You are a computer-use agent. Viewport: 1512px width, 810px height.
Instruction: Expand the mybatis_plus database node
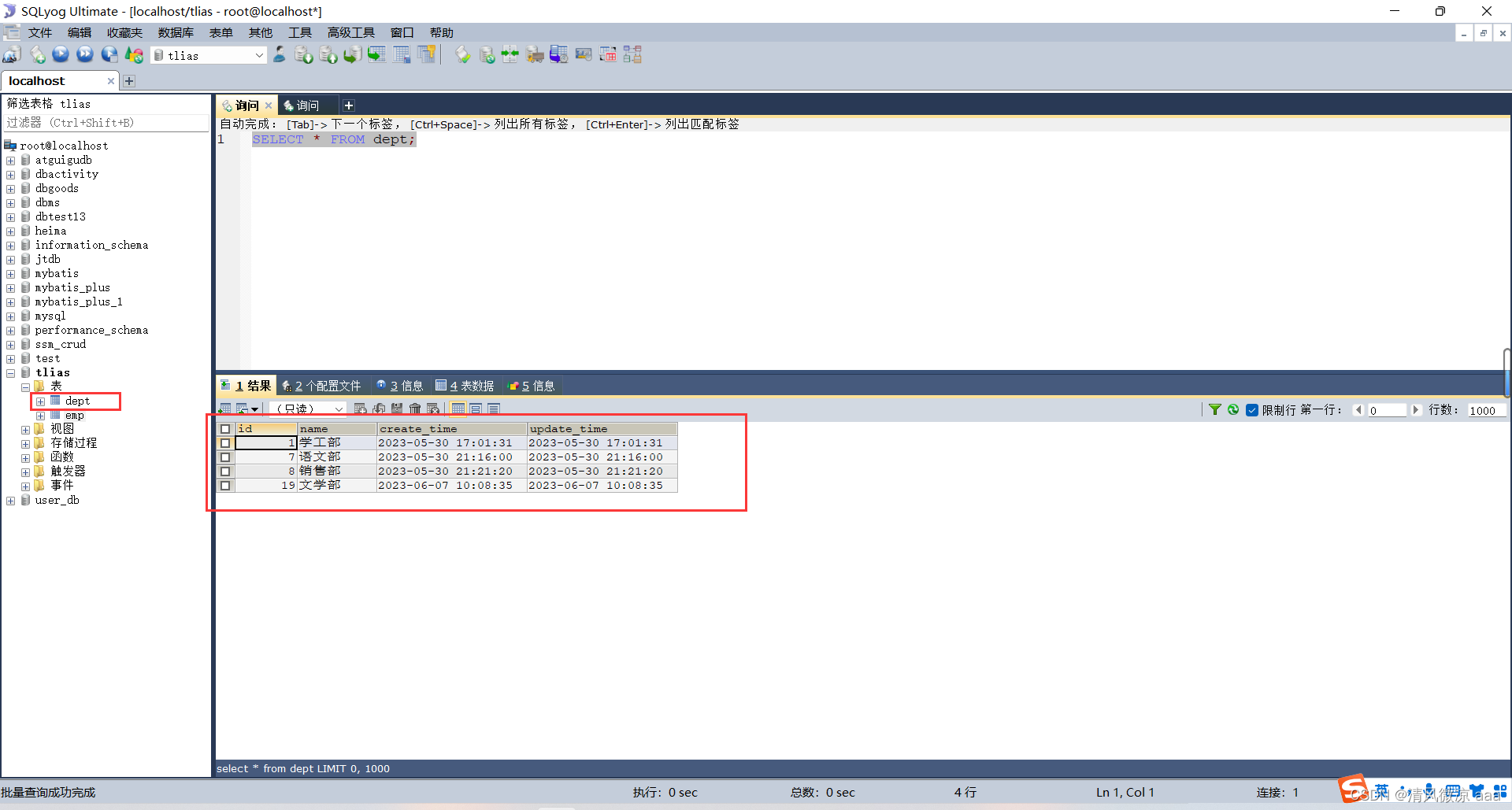click(11, 288)
